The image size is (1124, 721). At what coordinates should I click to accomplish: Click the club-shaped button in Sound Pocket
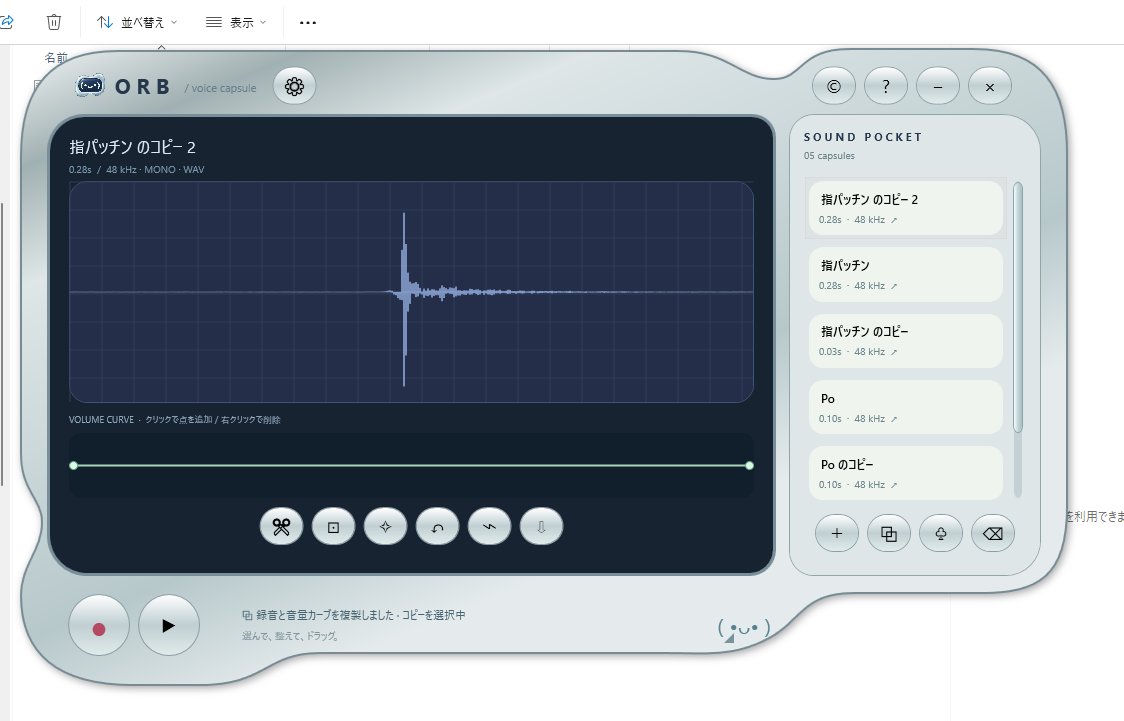pos(940,533)
